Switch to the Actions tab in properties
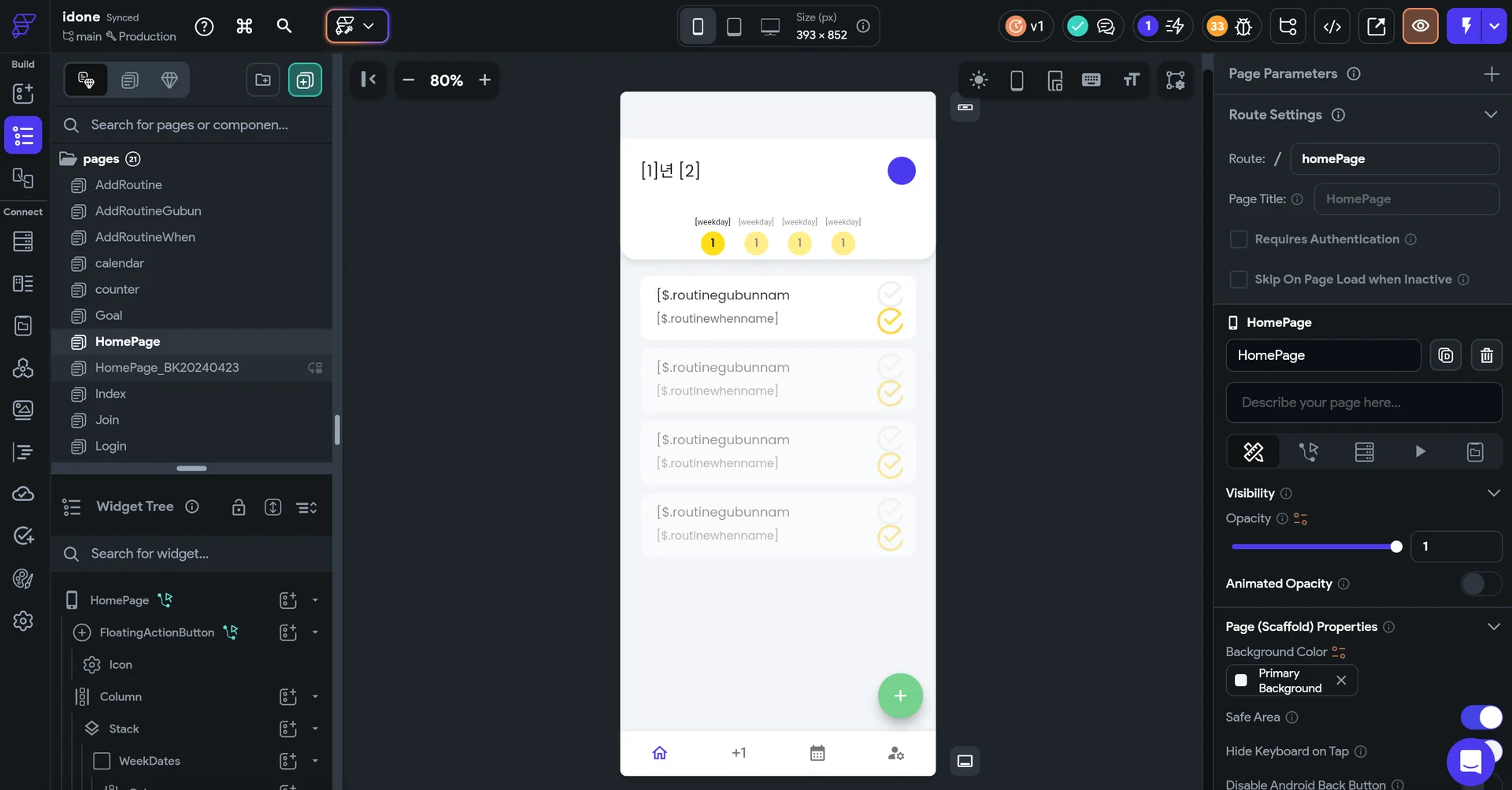Screen dimensions: 1512x790 click(1309, 451)
